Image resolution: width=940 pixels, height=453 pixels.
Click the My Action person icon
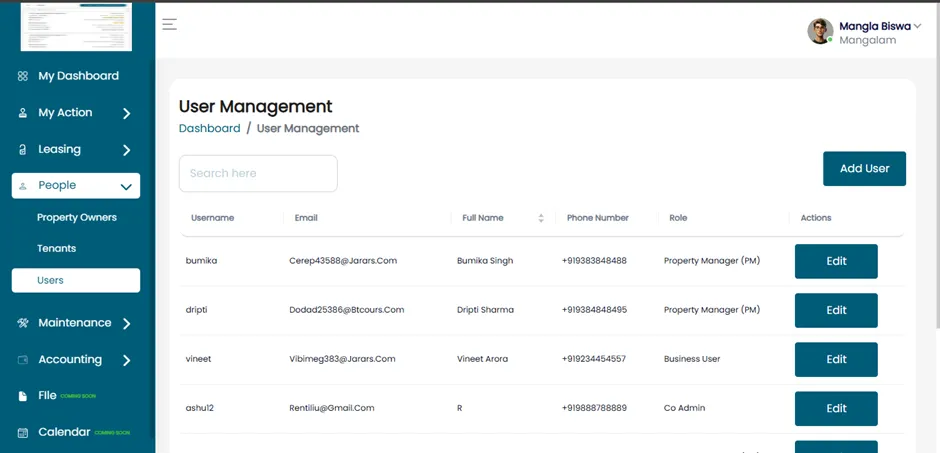point(23,113)
